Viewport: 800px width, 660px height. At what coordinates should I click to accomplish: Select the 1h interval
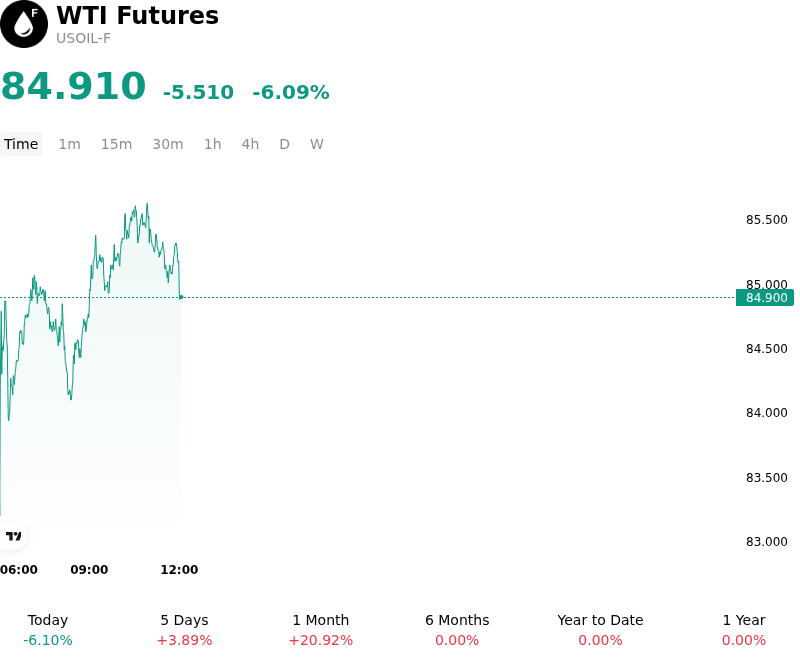click(213, 144)
